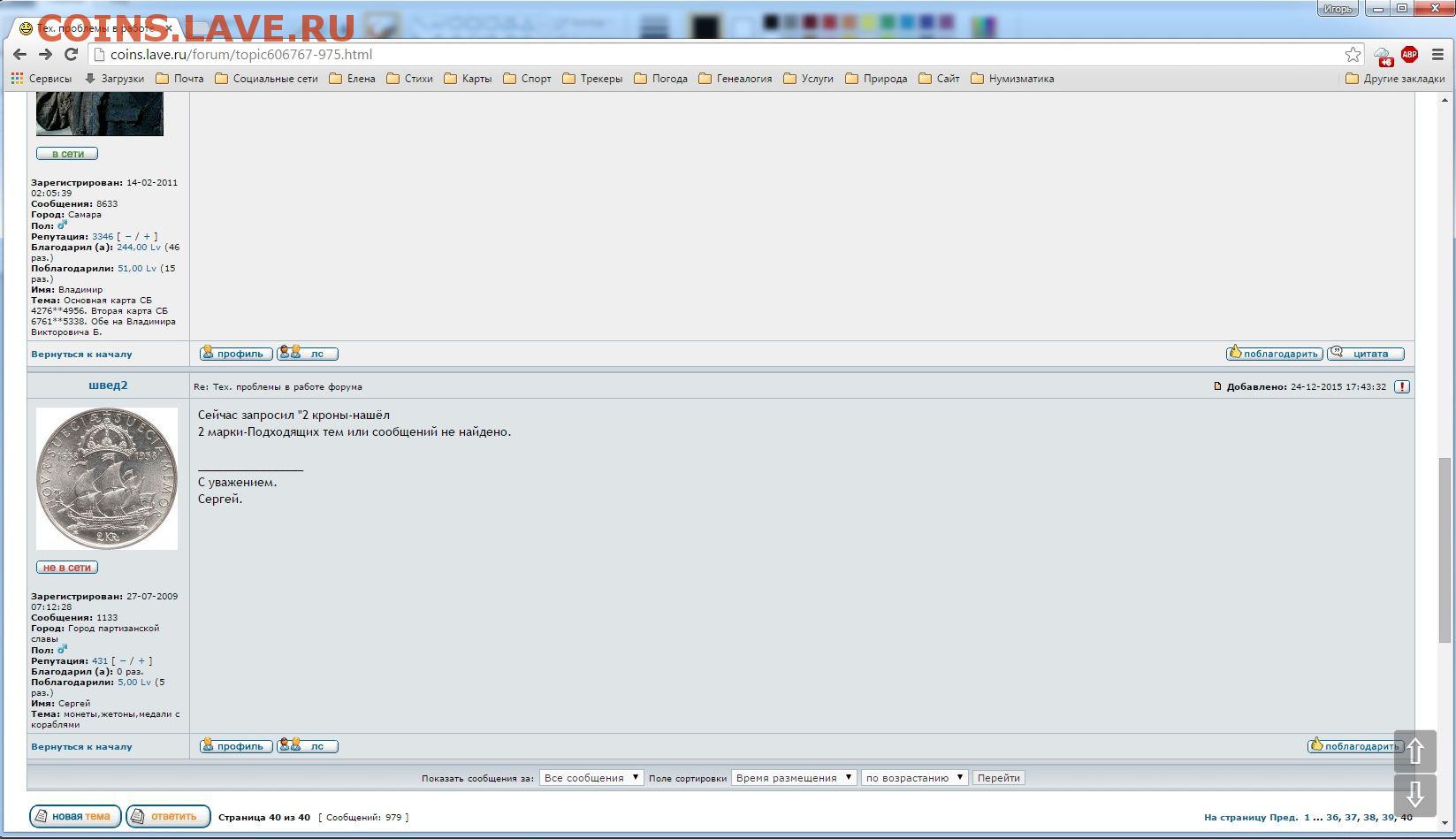Report швед2 post with red exclamation icon
Image resolution: width=1456 pixels, height=839 pixels.
[1402, 386]
